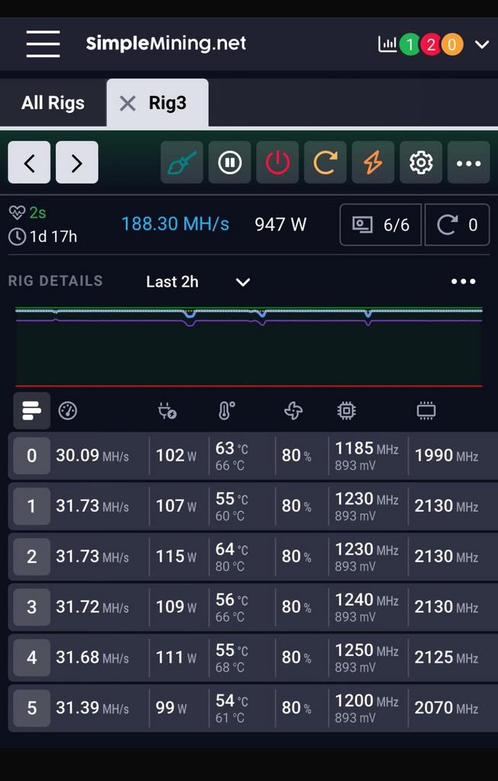Viewport: 498px width, 781px height.
Task: Open the Rig Details three-dot menu
Action: 463,281
